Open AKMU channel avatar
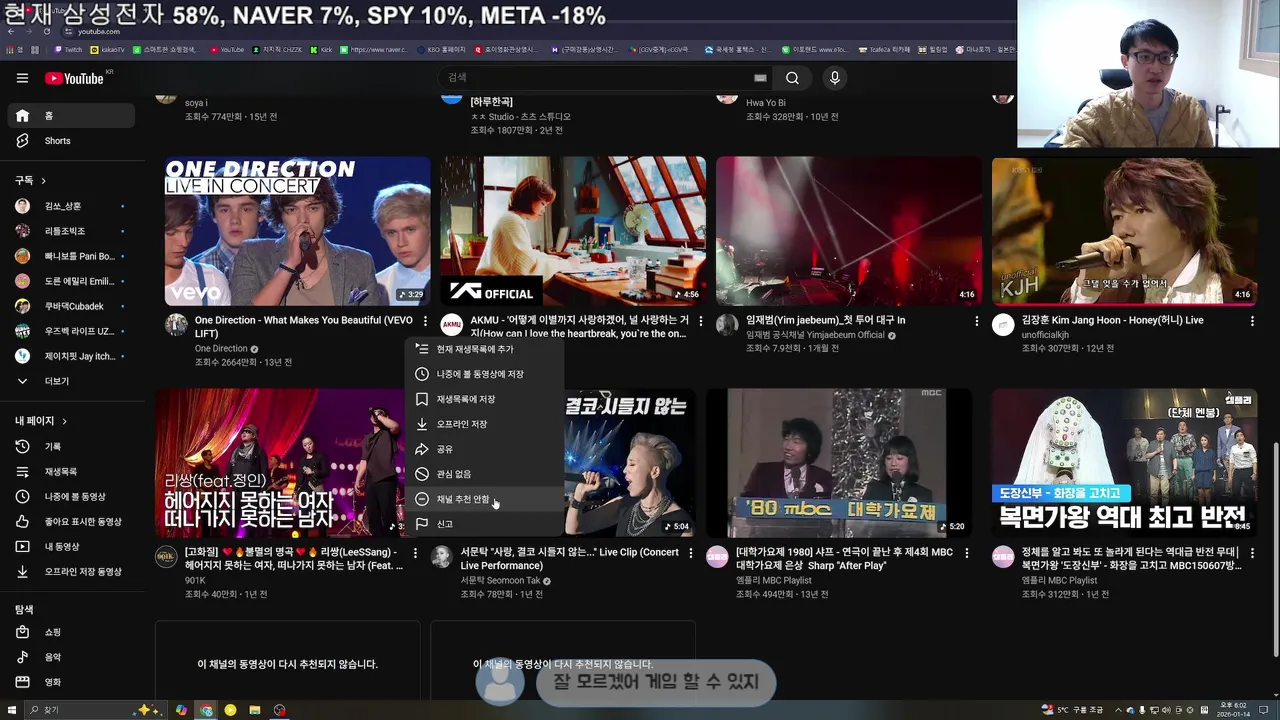The height and width of the screenshot is (720, 1280). 452,324
